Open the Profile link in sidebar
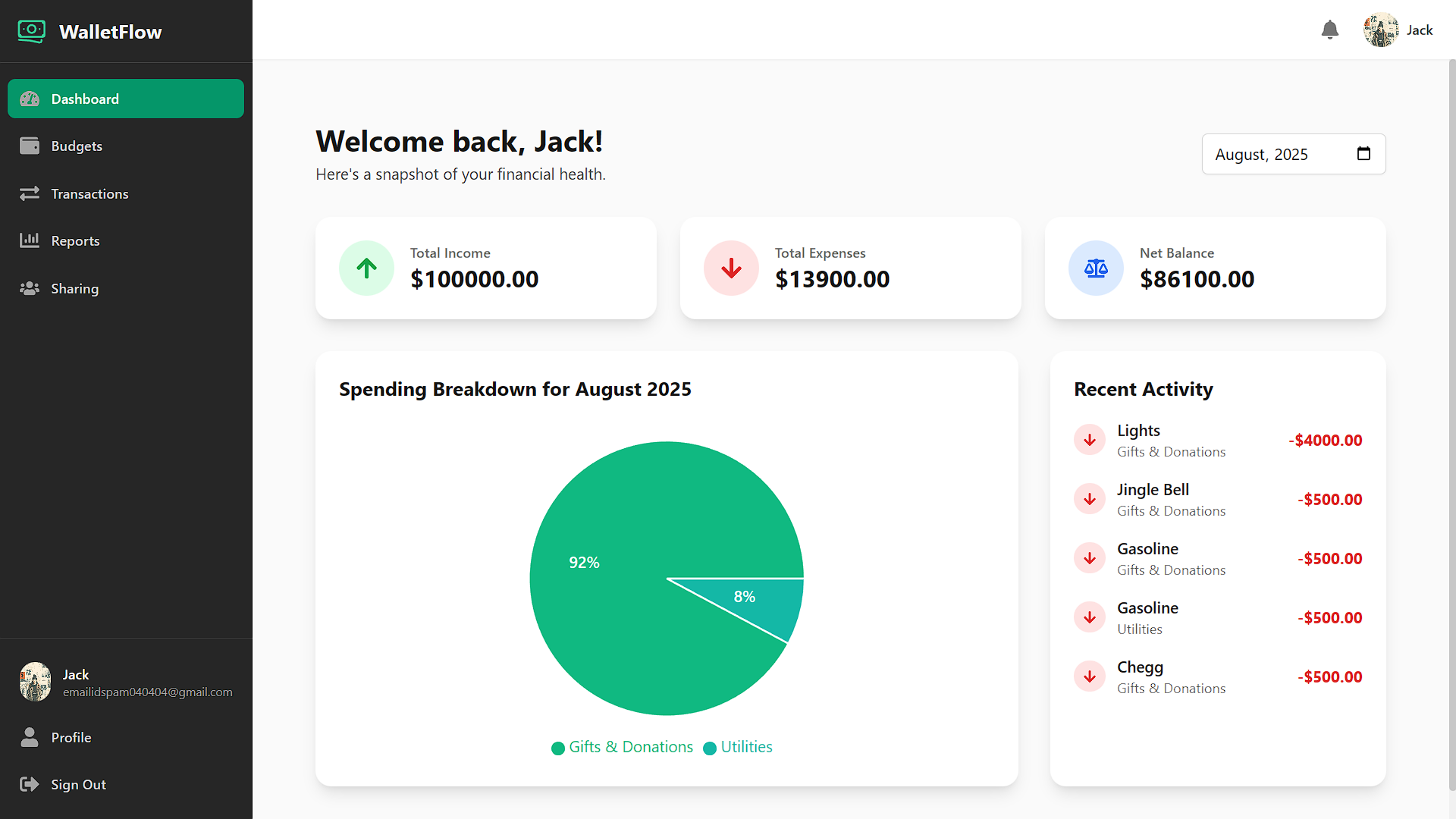Image resolution: width=1456 pixels, height=819 pixels. coord(126,737)
